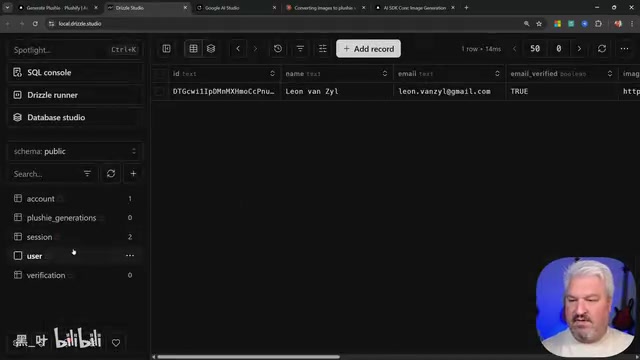Click the heart icon at sidebar bottom
The width and height of the screenshot is (640, 360).
click(116, 343)
